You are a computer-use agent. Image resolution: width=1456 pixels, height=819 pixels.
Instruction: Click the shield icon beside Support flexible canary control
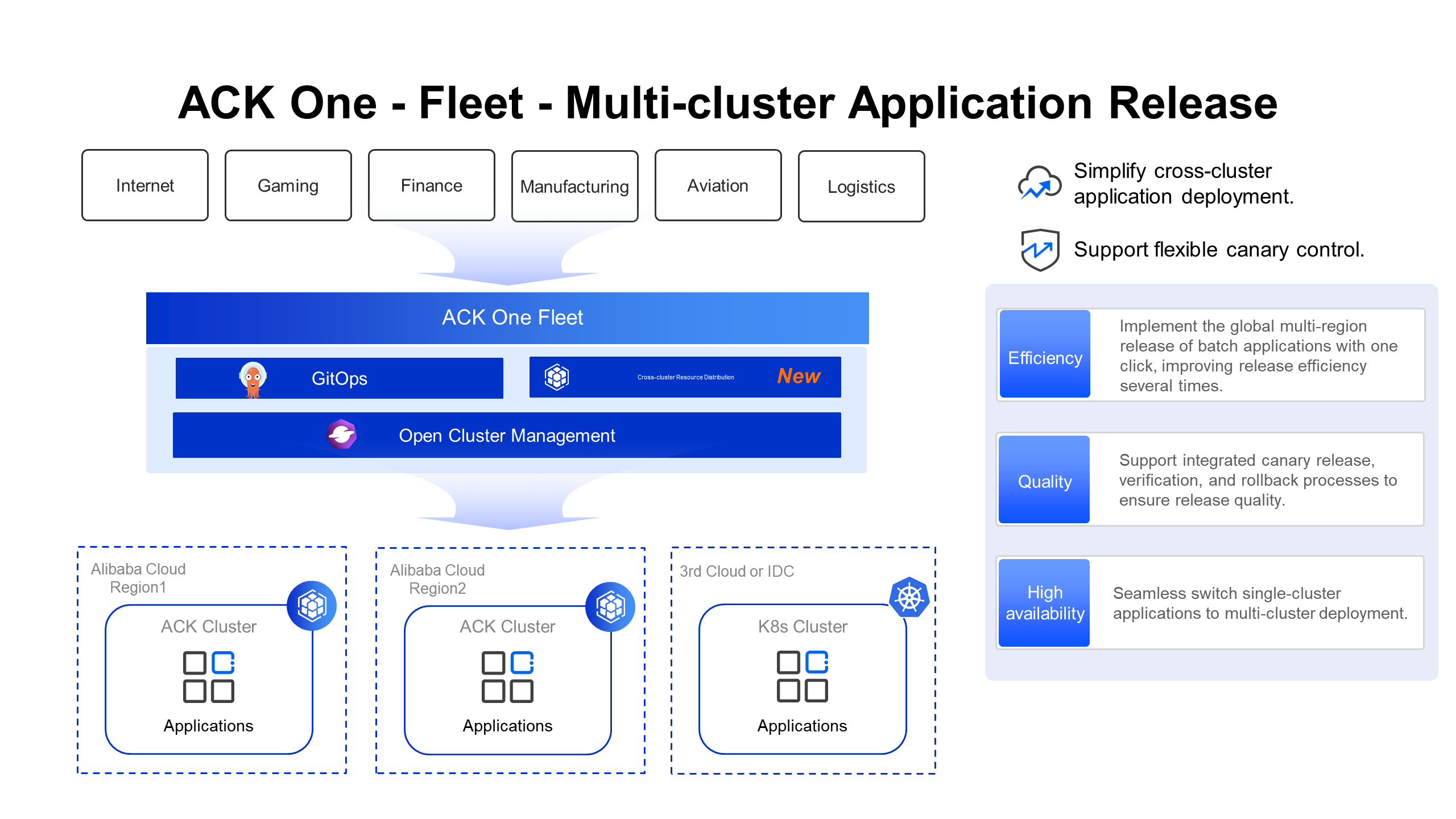pos(1040,250)
